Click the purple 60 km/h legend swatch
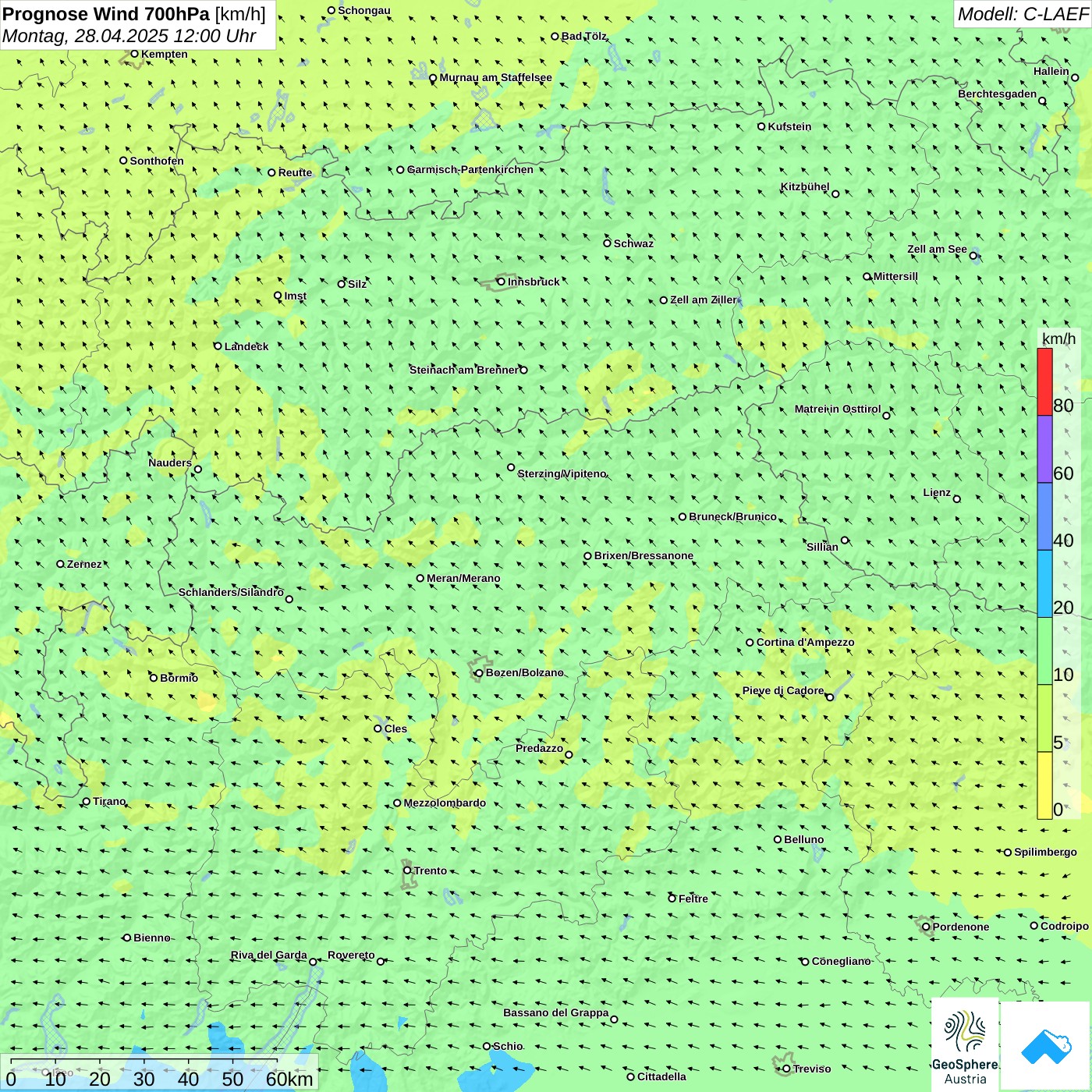 tap(1044, 449)
